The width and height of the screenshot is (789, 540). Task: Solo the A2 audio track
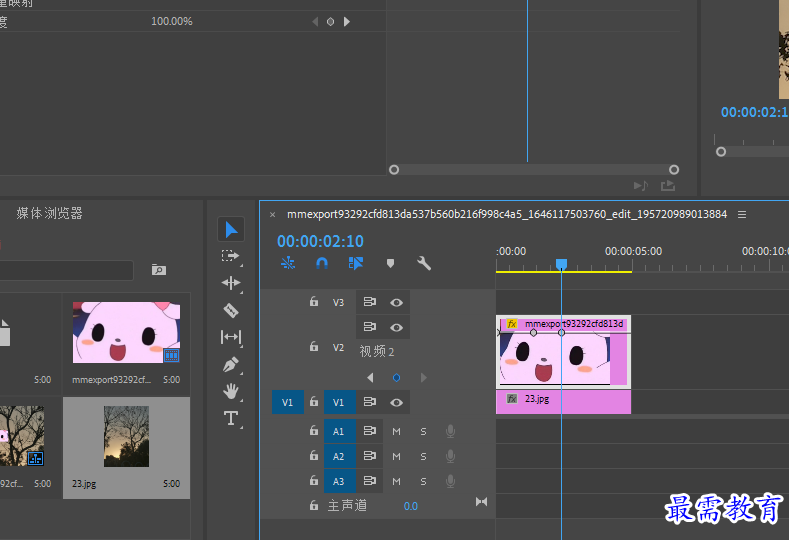tap(423, 456)
